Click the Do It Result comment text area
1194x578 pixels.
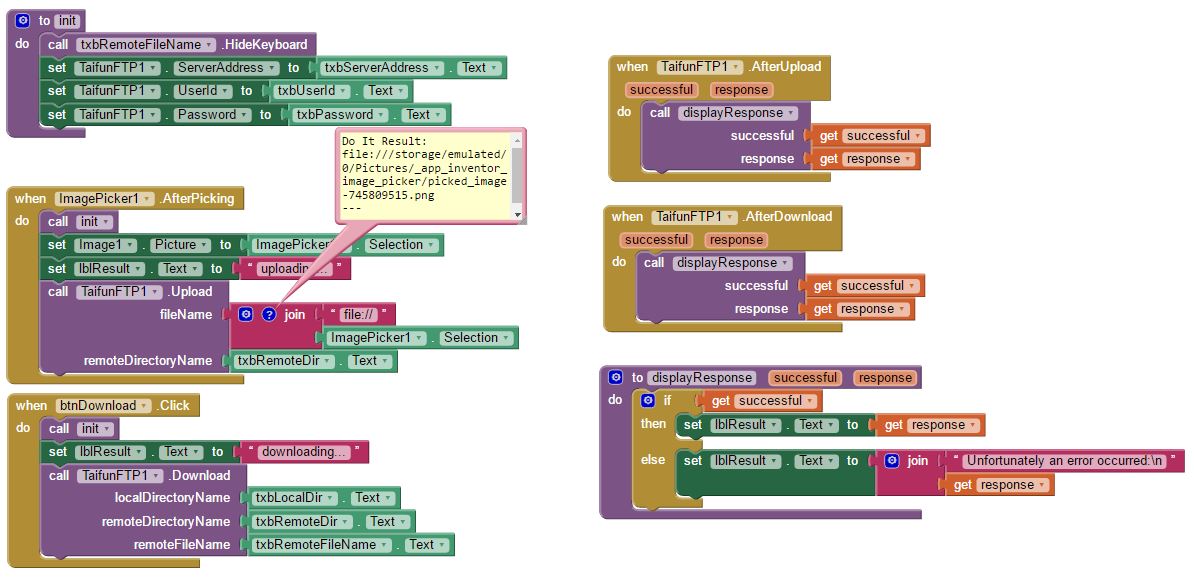pos(425,175)
